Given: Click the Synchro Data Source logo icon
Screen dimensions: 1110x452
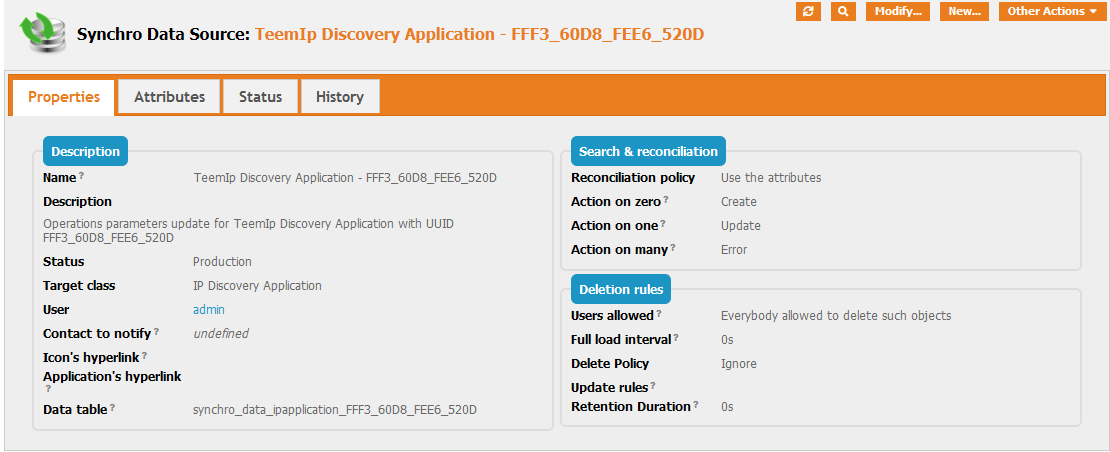Looking at the screenshot, I should coord(42,33).
